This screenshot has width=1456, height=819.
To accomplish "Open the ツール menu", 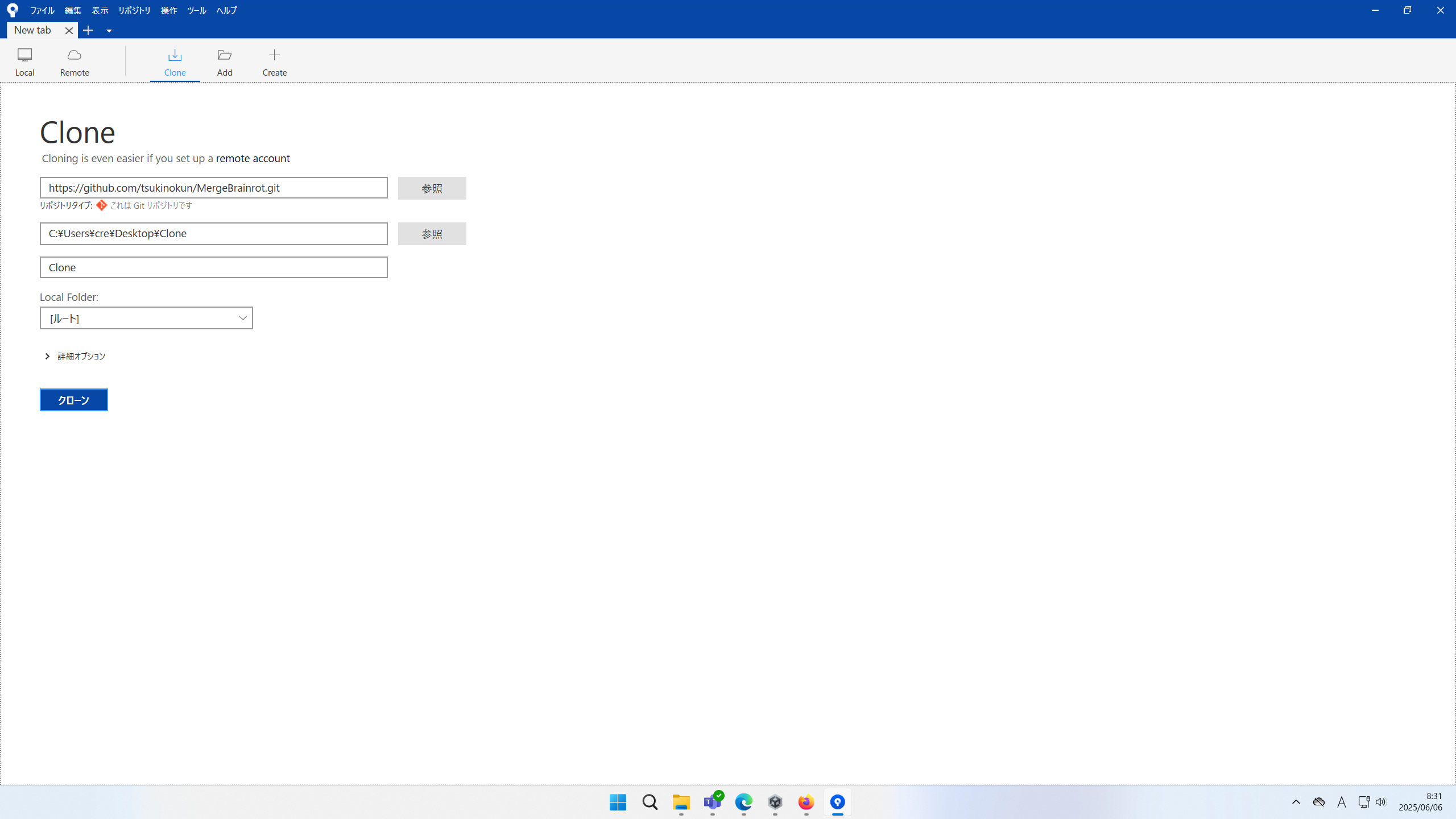I will tap(196, 10).
